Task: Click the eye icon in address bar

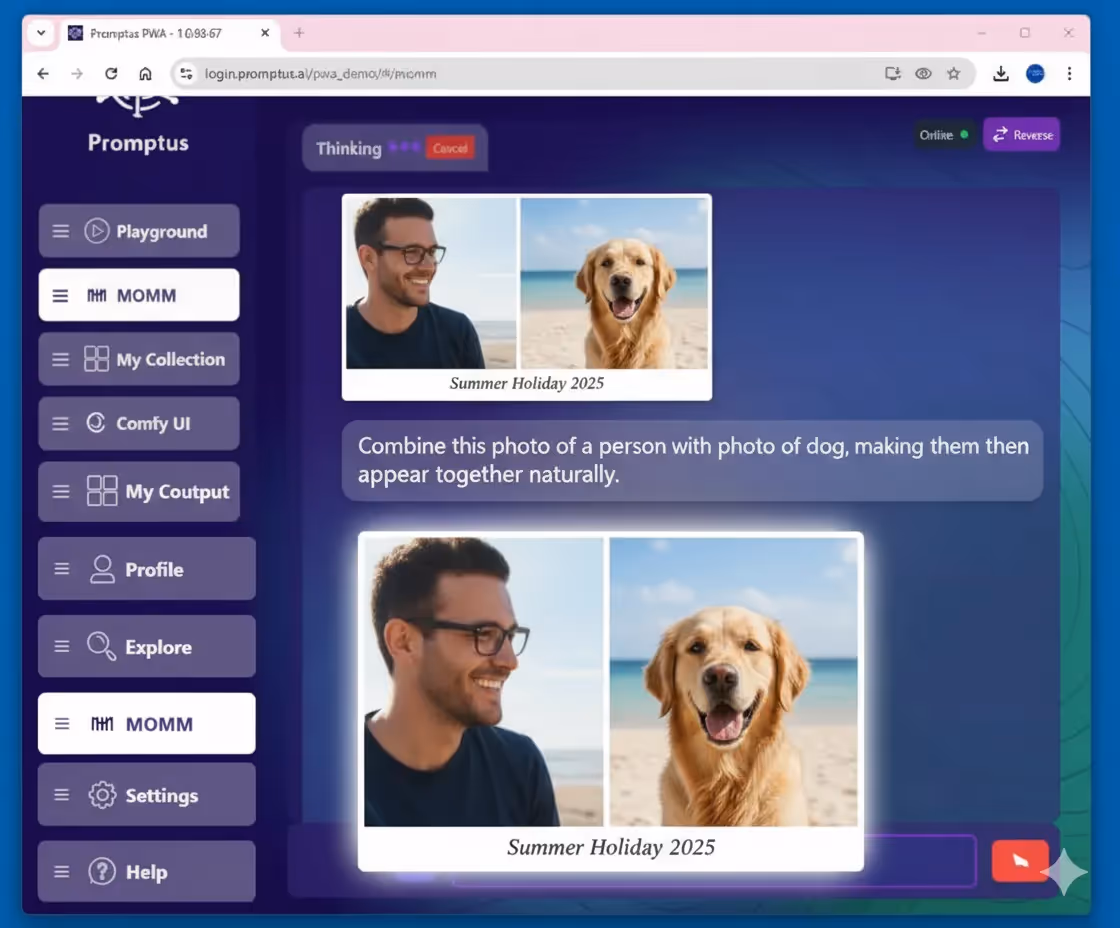Action: (923, 74)
